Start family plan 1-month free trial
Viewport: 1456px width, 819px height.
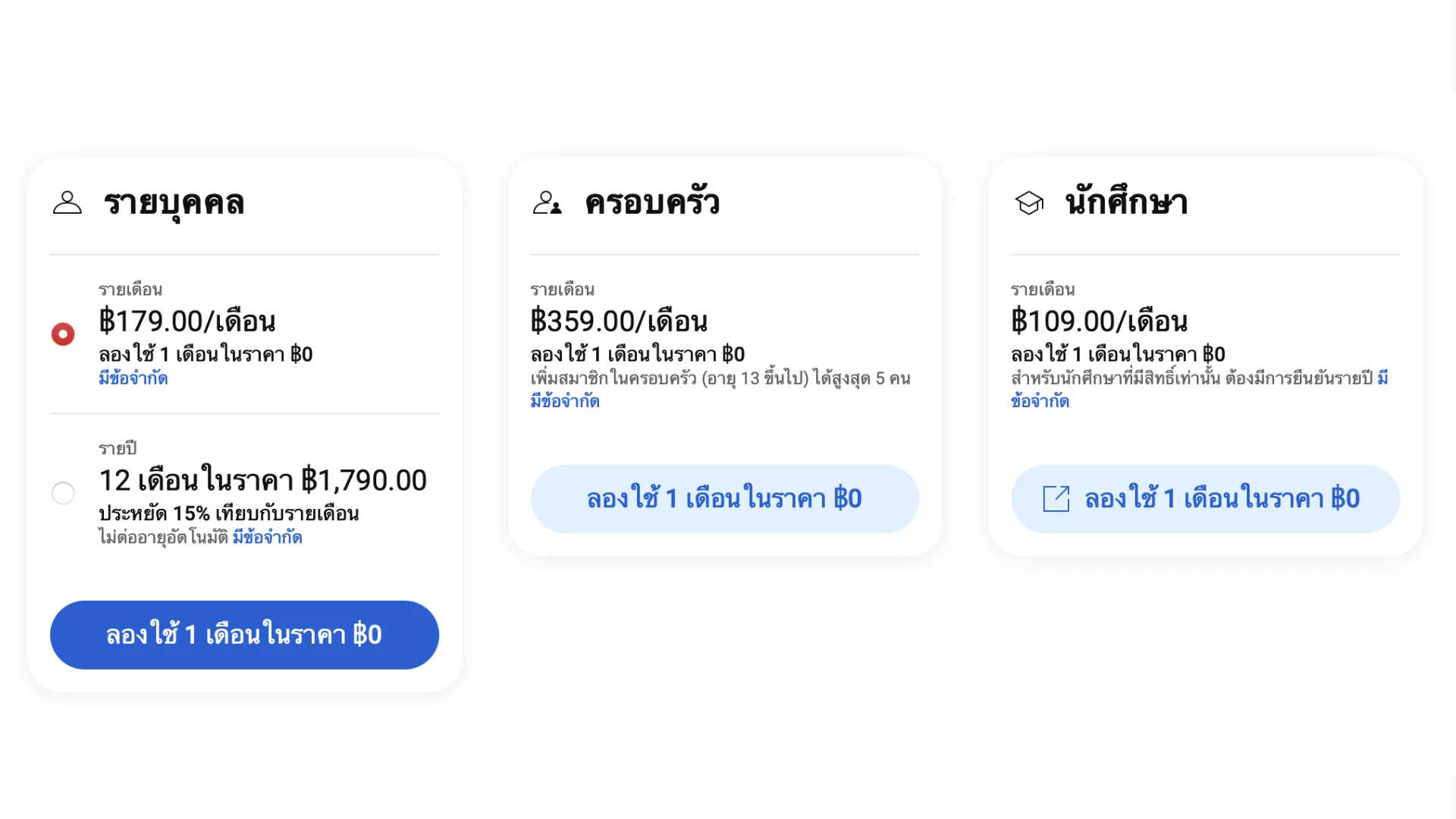tap(724, 499)
